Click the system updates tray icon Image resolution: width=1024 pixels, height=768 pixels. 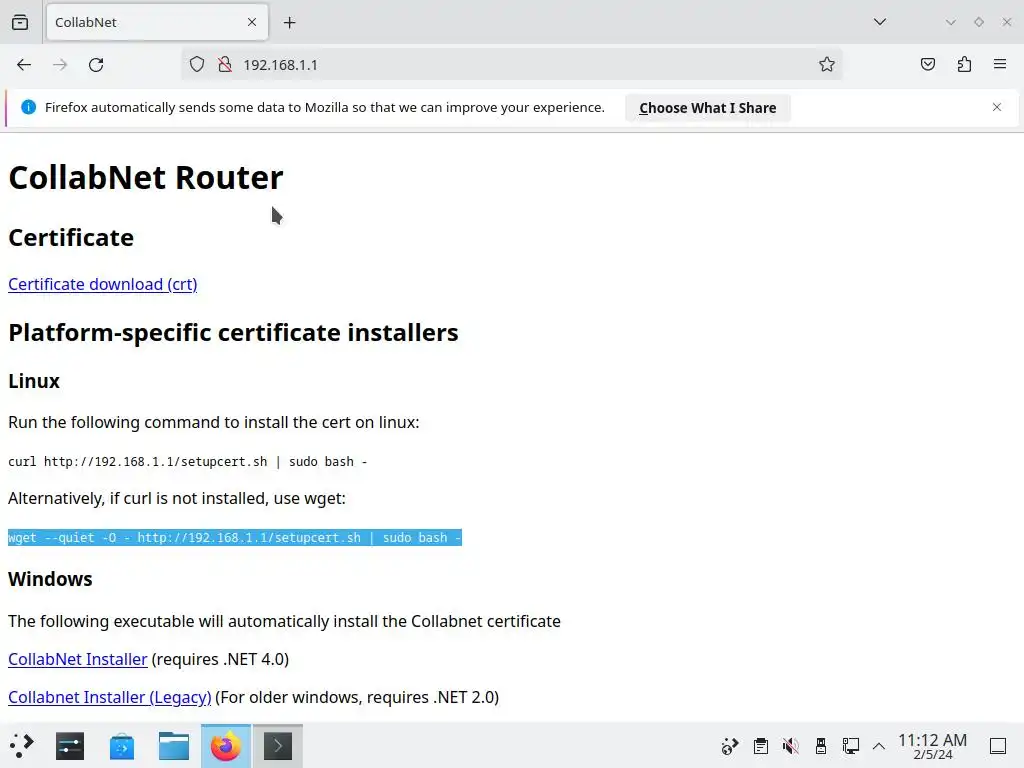729,746
